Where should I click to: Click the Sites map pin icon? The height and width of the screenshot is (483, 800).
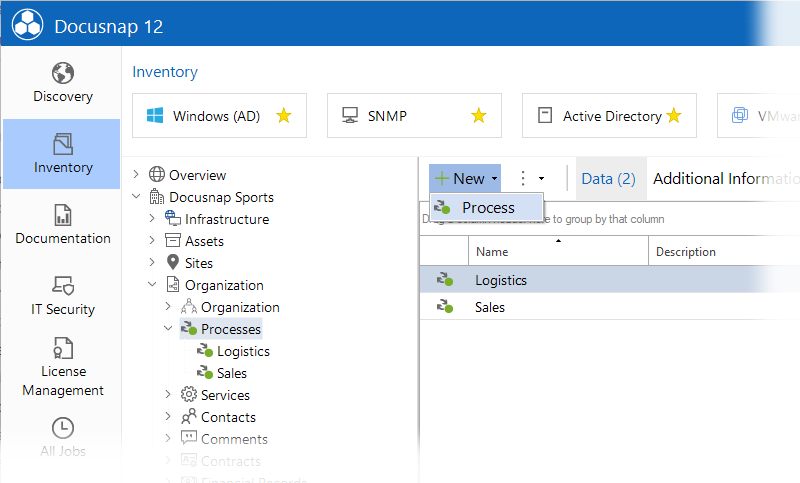coord(173,262)
